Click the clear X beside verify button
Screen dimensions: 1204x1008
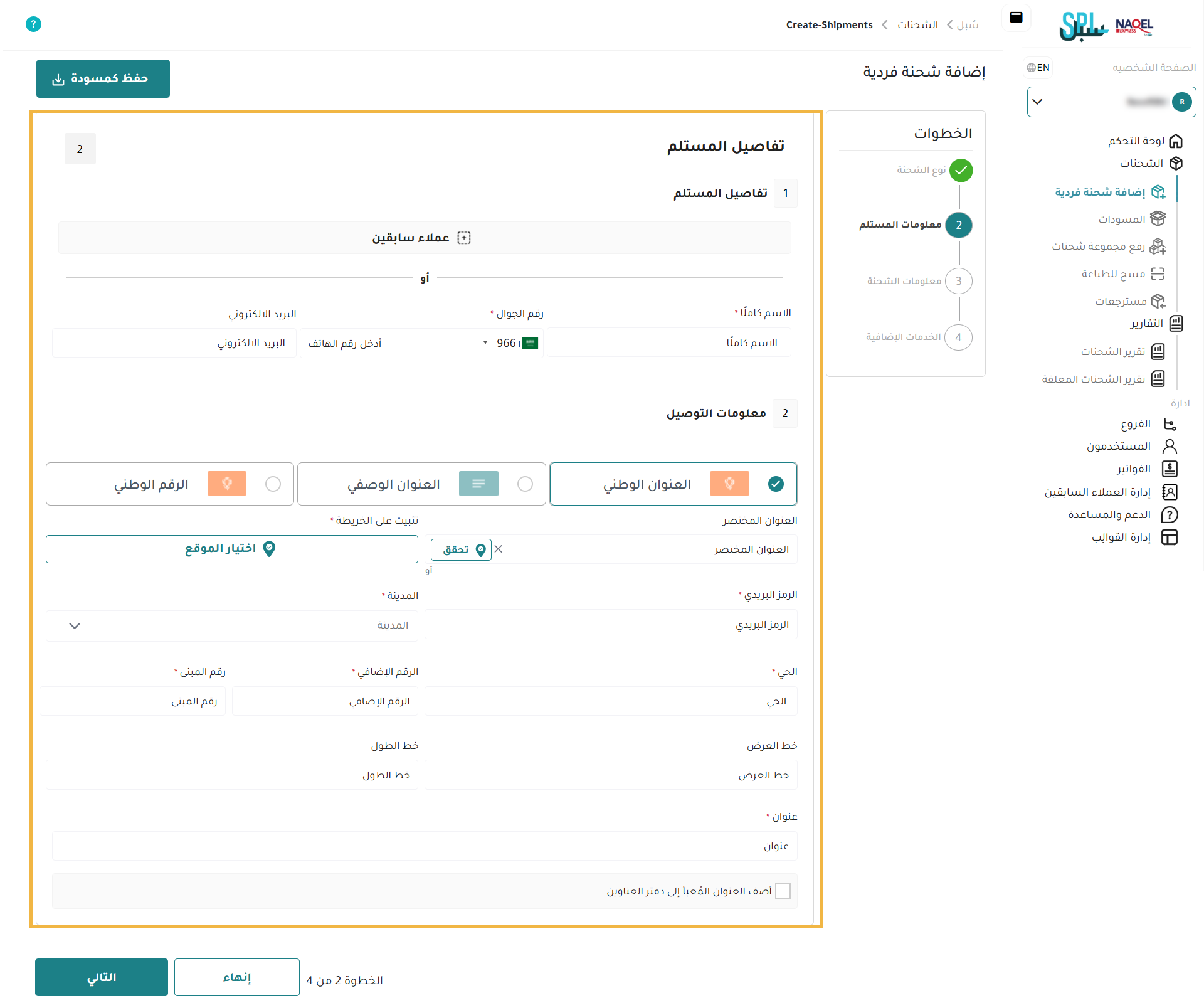coord(499,549)
